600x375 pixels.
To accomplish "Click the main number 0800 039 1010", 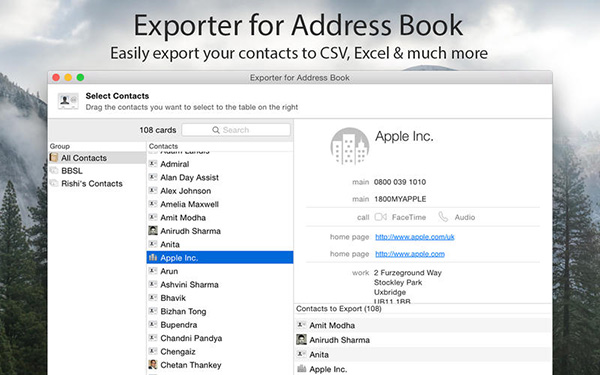I will coord(399,182).
